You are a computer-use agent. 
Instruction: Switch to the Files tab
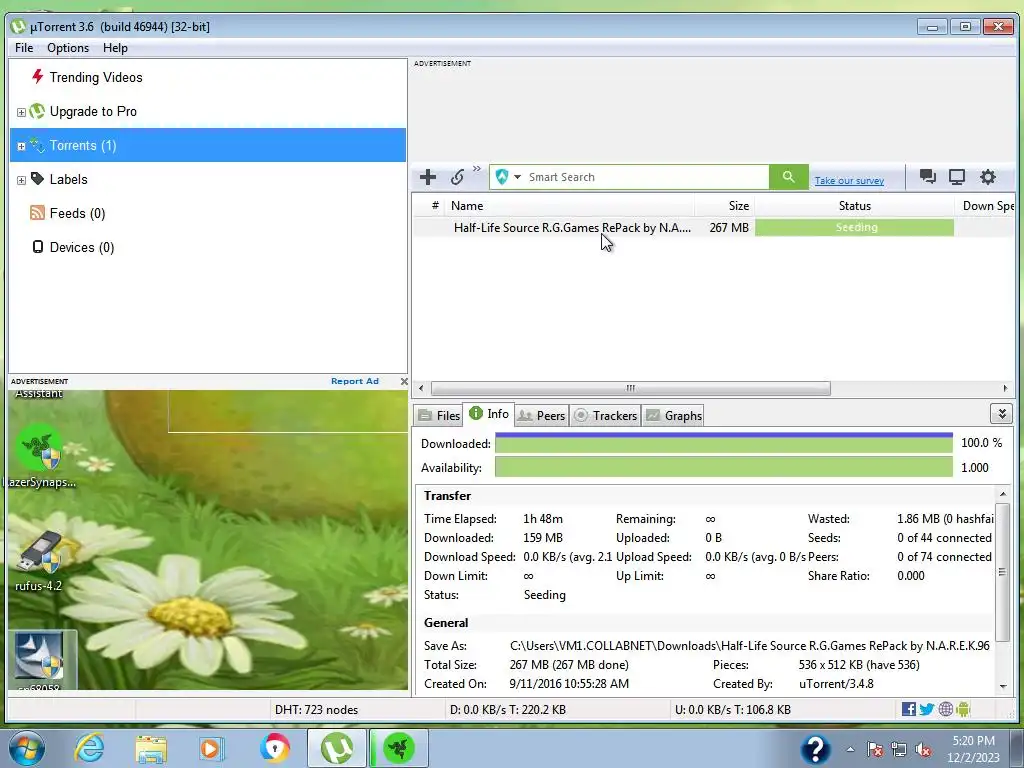point(439,415)
